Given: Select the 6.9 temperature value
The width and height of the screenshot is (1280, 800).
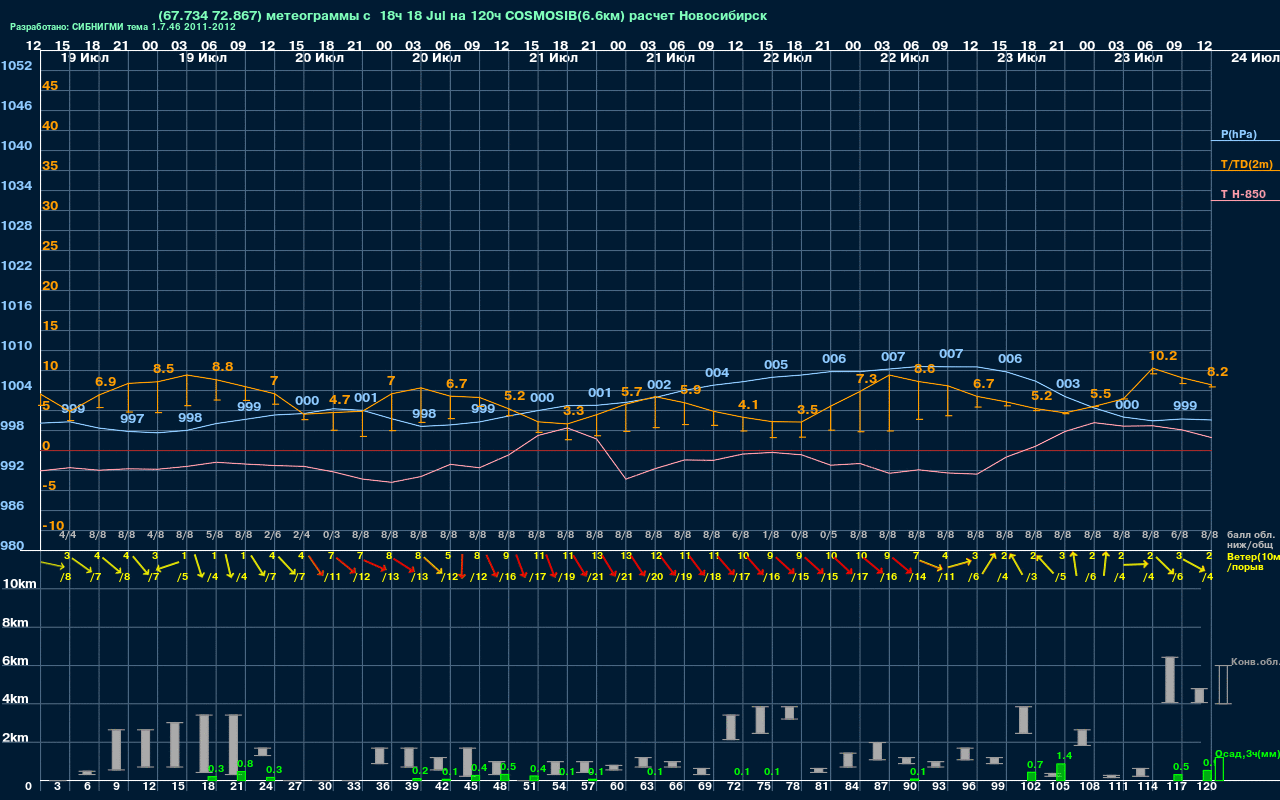Looking at the screenshot, I should coord(105,382).
